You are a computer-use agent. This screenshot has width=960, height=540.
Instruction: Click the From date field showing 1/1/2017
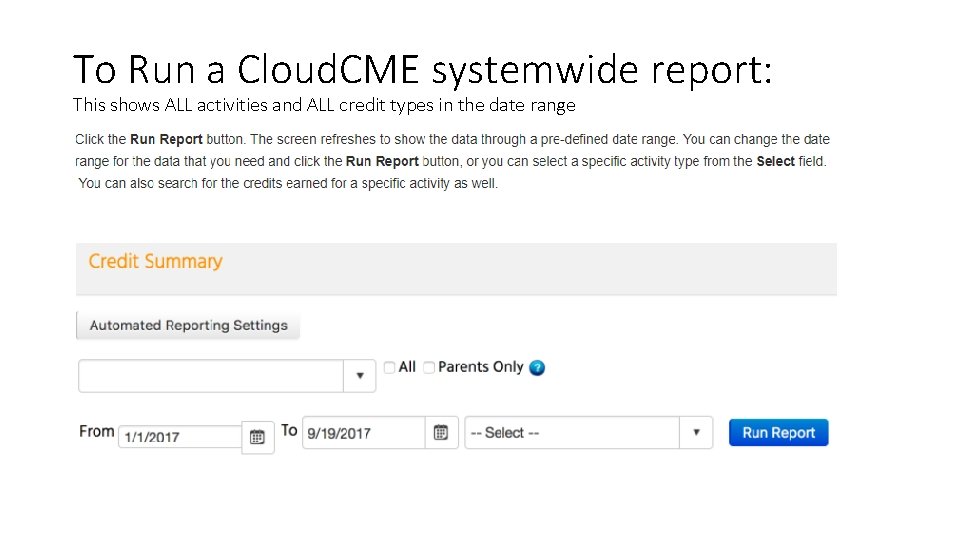[180, 437]
